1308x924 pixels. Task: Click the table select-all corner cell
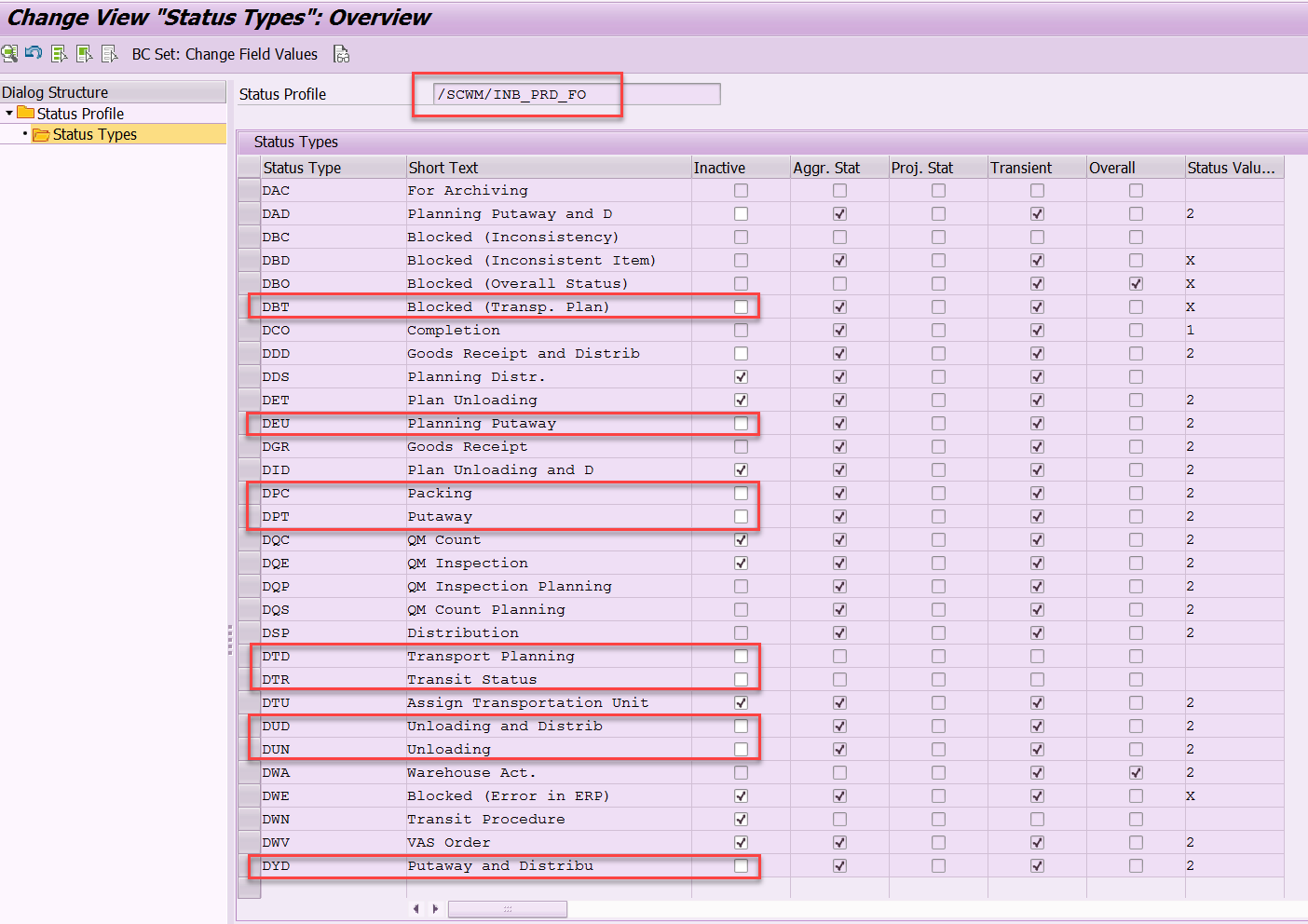[249, 168]
